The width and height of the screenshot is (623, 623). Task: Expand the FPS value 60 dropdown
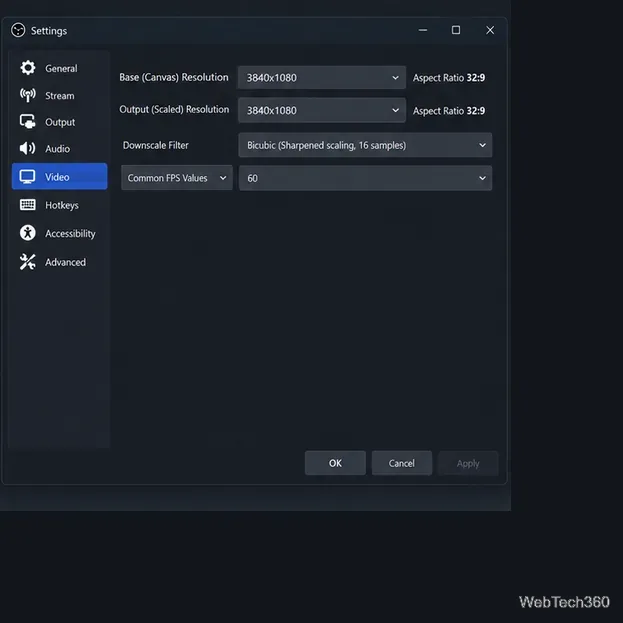click(365, 178)
